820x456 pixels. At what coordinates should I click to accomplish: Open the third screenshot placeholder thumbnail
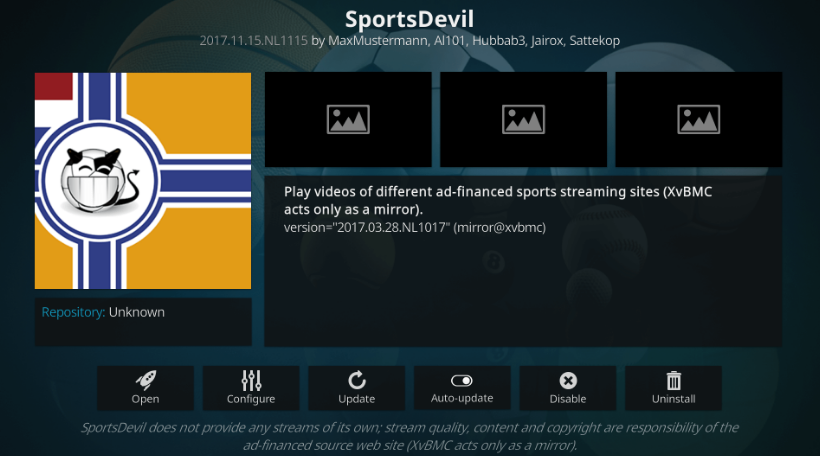click(x=699, y=119)
